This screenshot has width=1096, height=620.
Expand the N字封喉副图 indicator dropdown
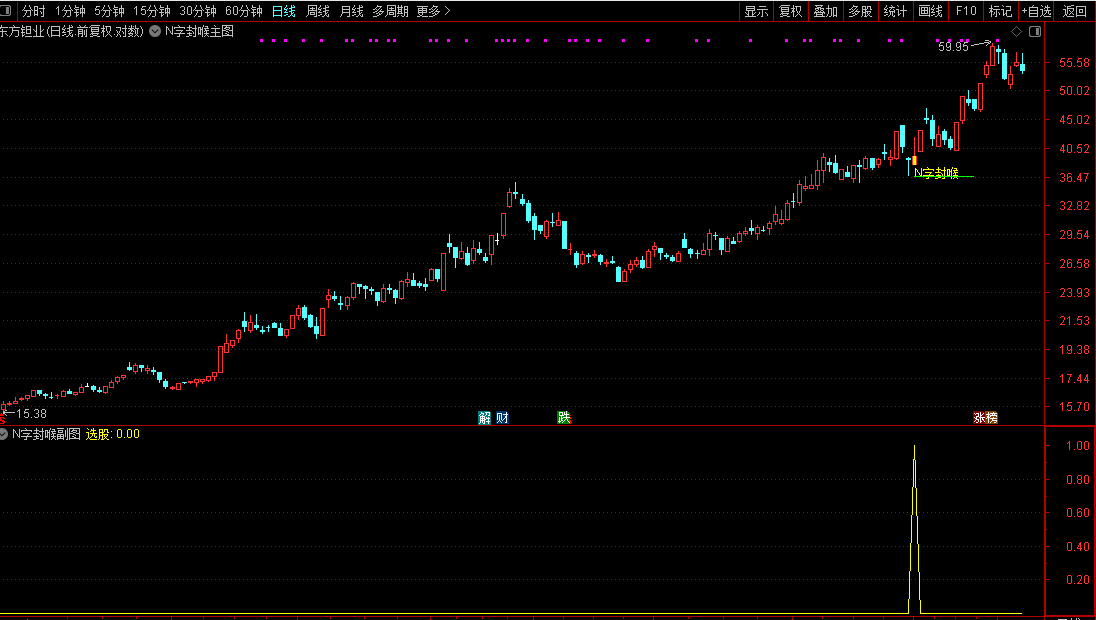point(4,434)
